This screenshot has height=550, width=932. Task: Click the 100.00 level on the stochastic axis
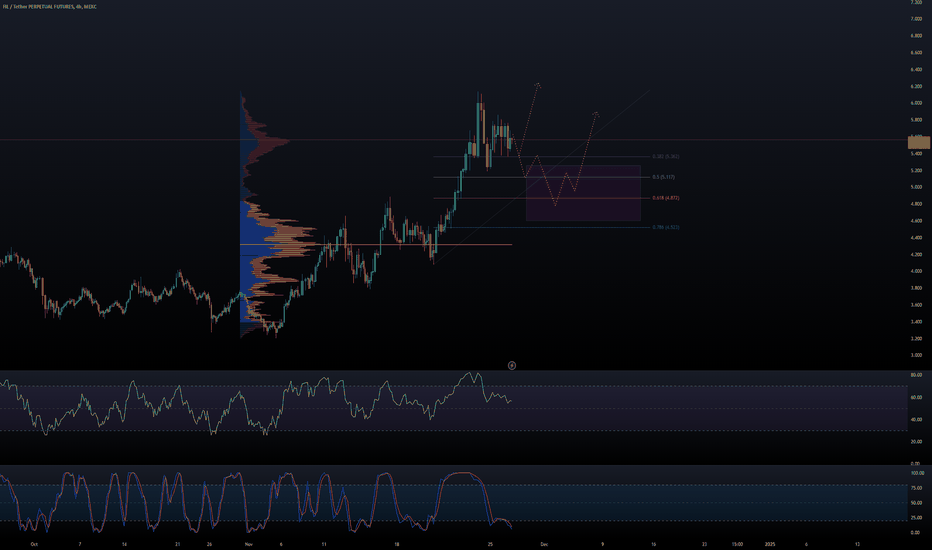pos(917,473)
